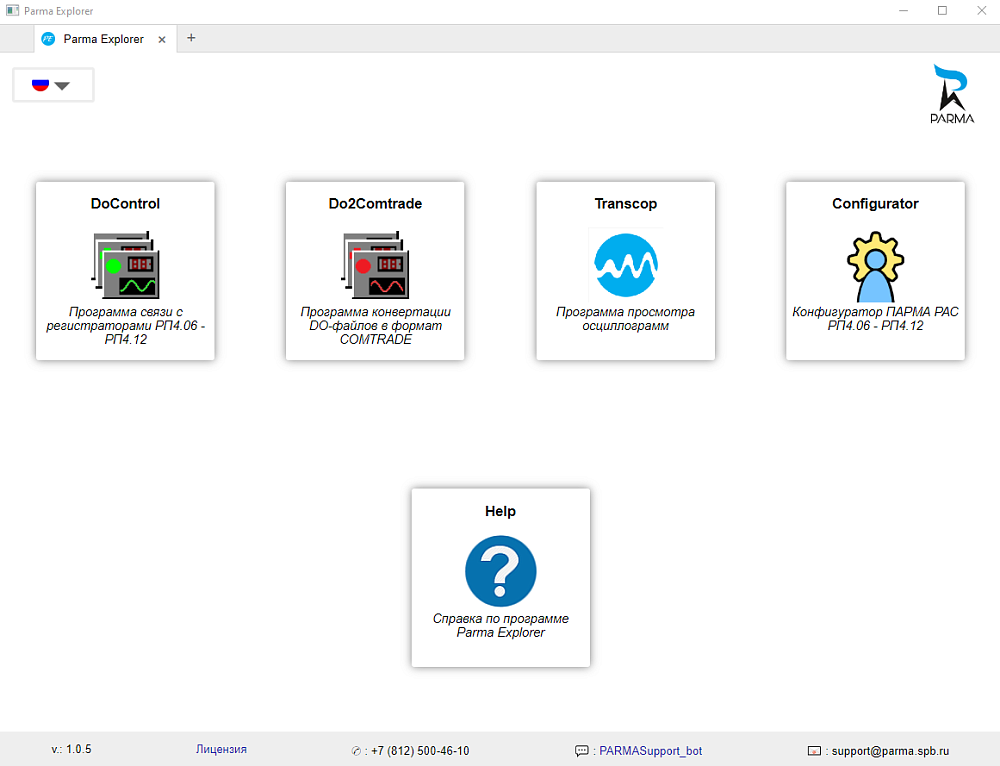Click description 'Программа конвертации DO-файлов'
1000x766 pixels.
pyautogui.click(x=375, y=325)
